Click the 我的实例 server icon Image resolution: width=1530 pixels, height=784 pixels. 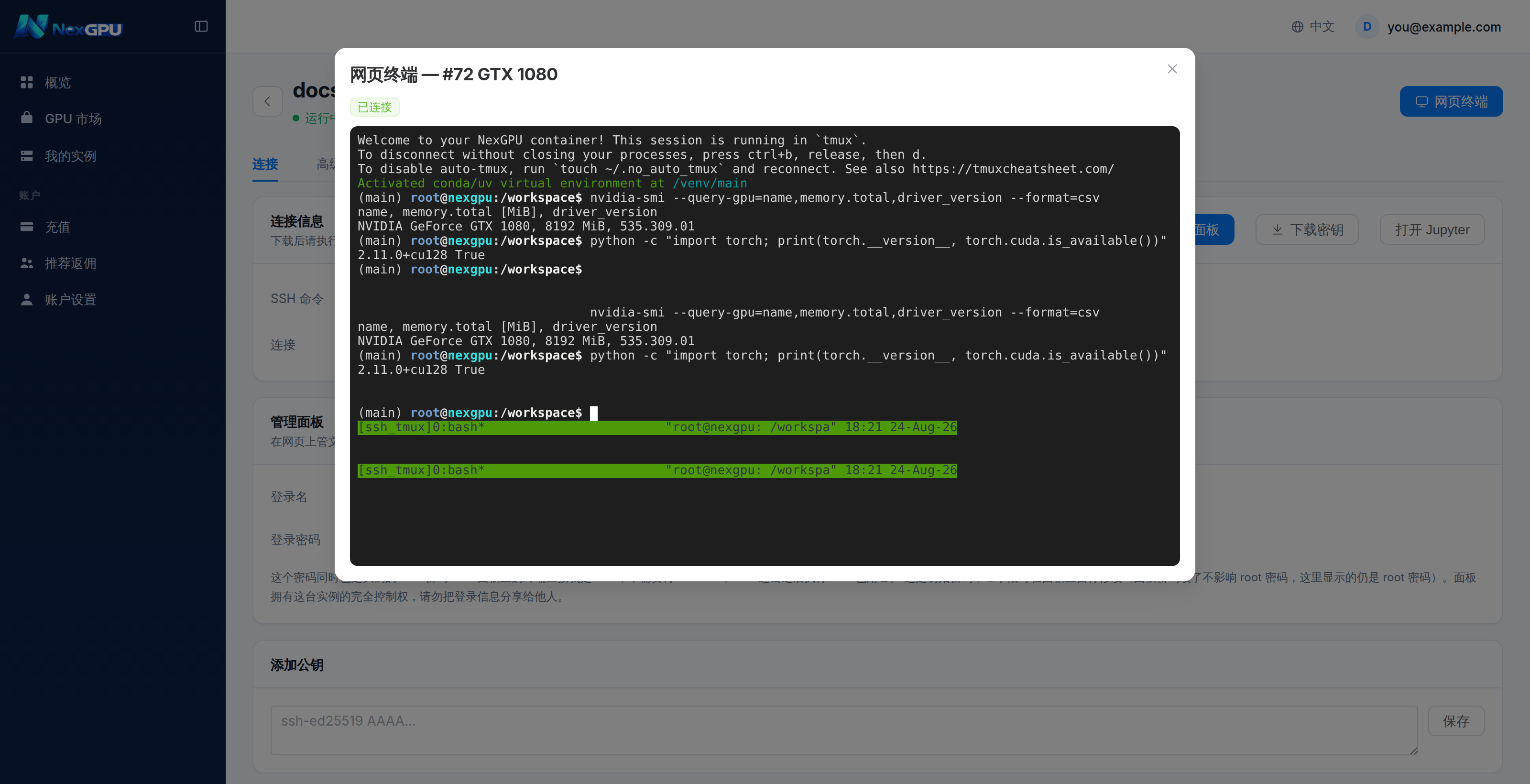pyautogui.click(x=27, y=156)
